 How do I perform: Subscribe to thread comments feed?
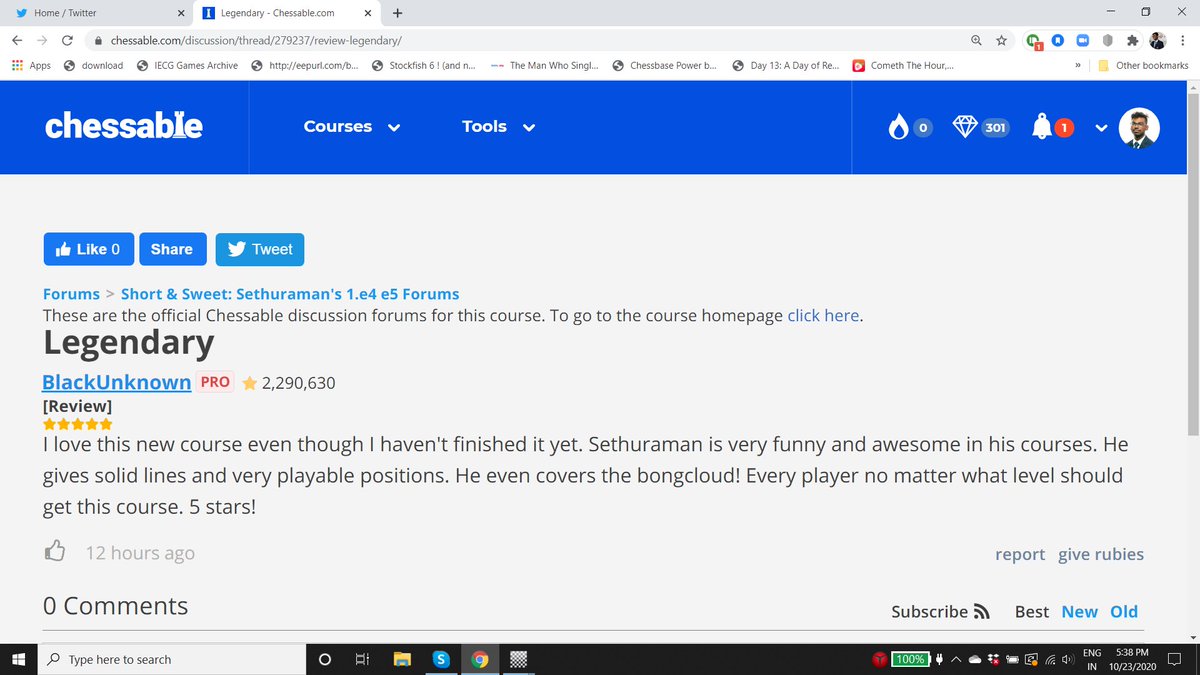click(x=940, y=611)
